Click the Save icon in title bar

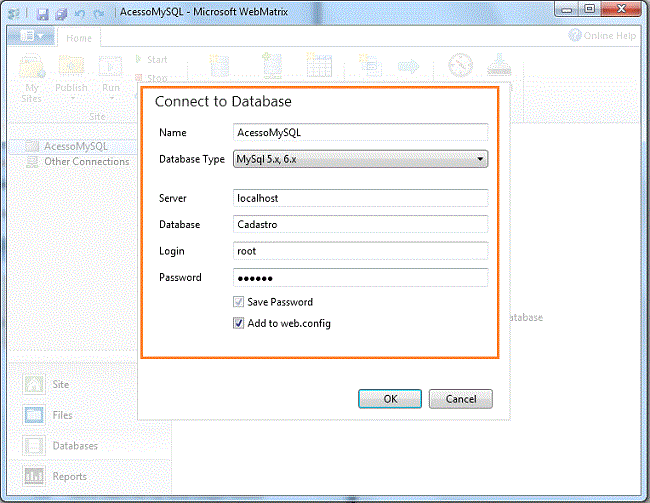(x=42, y=14)
